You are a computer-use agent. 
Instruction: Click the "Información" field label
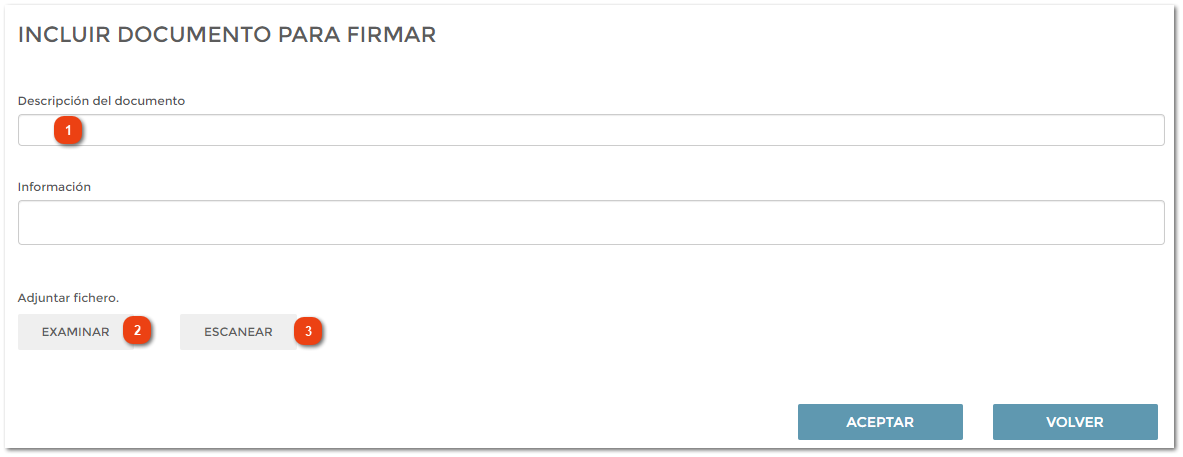coord(54,187)
